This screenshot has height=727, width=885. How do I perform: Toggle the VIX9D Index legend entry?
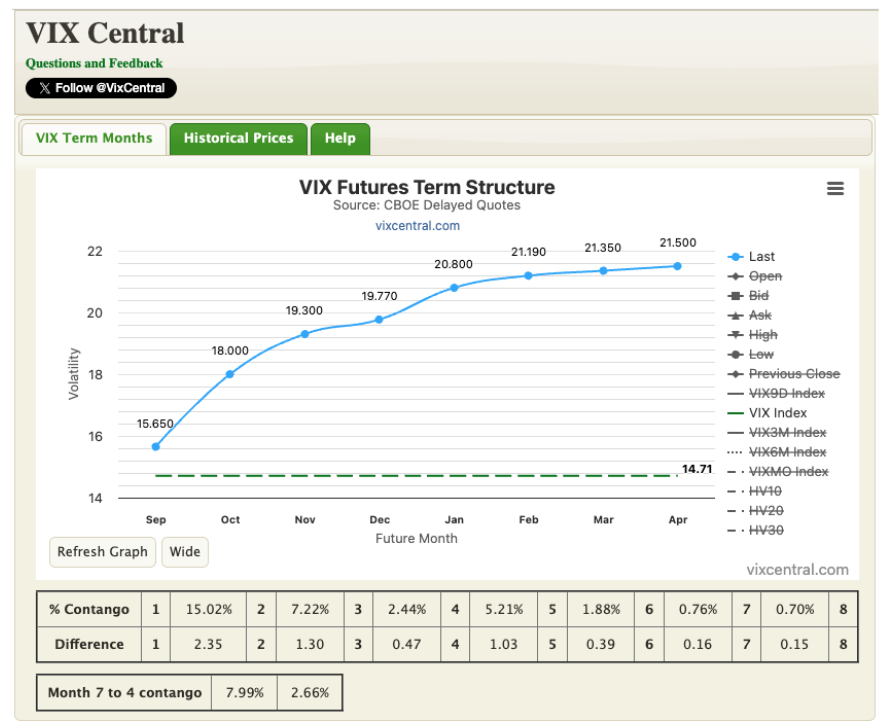tap(785, 393)
